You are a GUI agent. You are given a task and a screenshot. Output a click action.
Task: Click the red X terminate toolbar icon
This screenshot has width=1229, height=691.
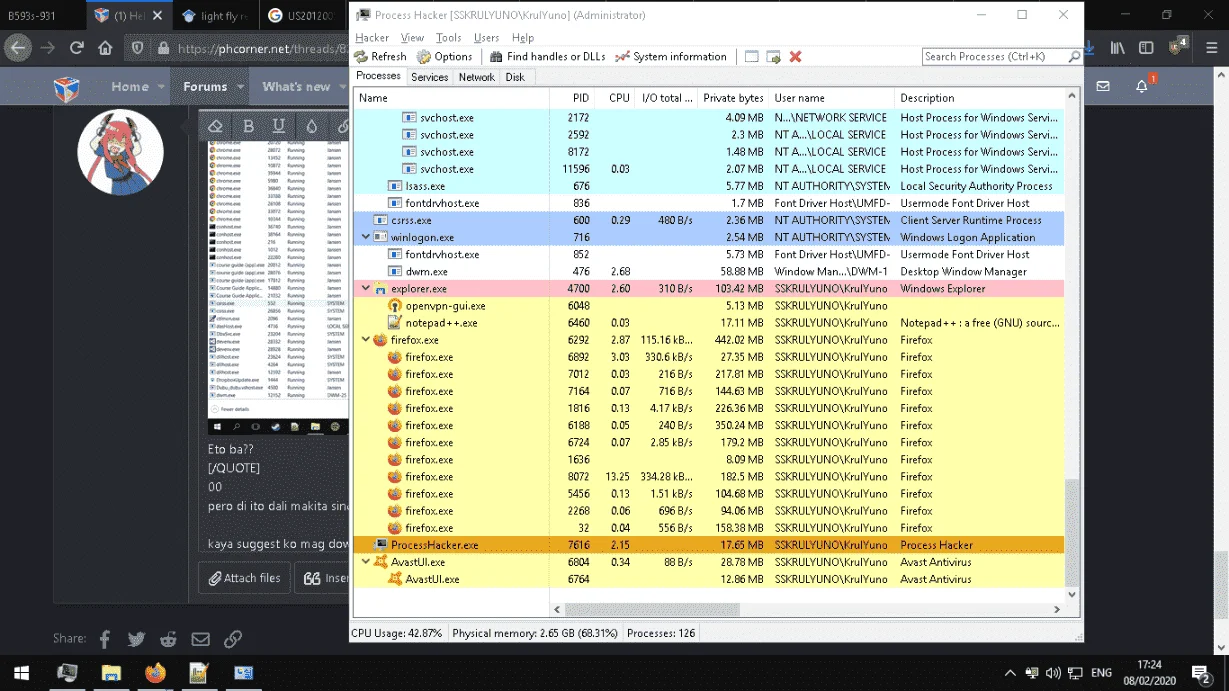coord(796,57)
